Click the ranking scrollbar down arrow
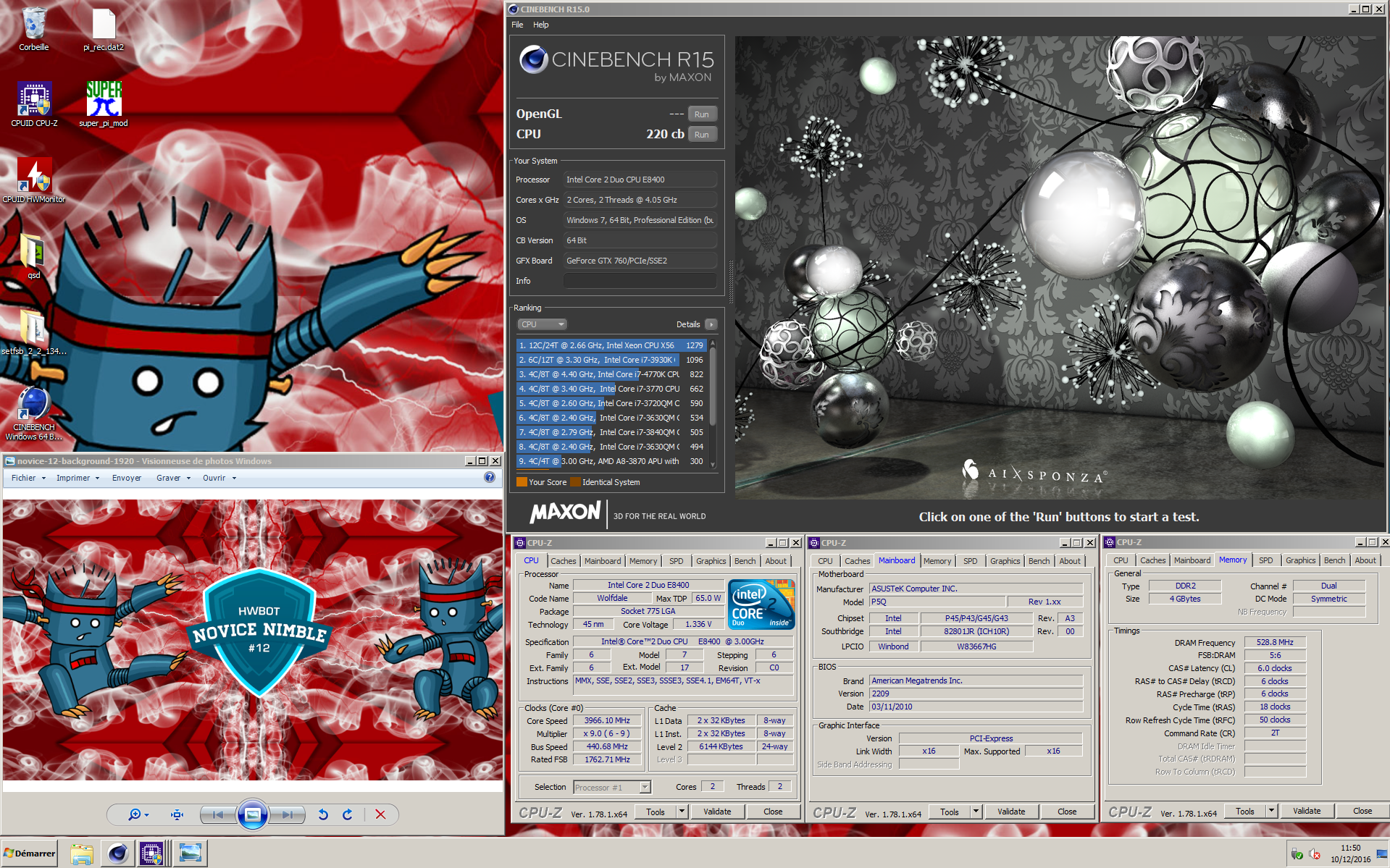This screenshot has height=868, width=1390. click(x=713, y=465)
